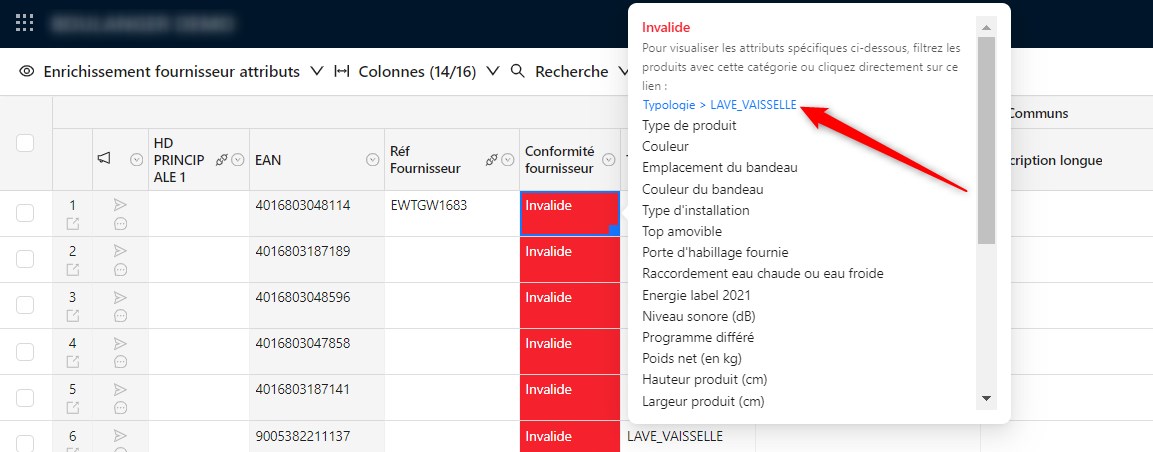Open the Colonnes (14/16) dropdown

click(493, 72)
